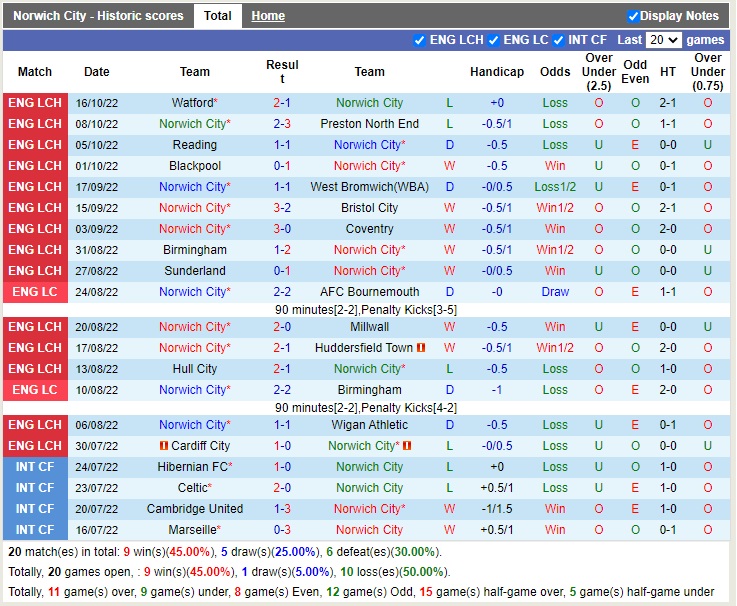Click red card icon before Cardiff City

164,446
